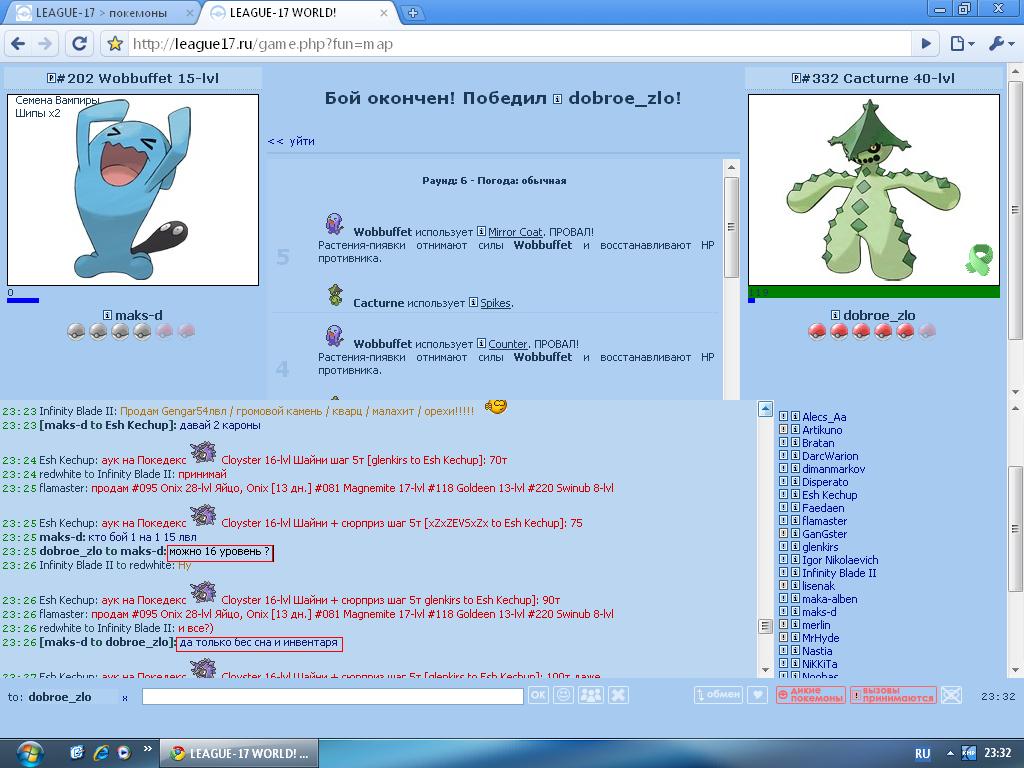Click the battle log scrollbar thumb
Image resolution: width=1024 pixels, height=768 pixels.
pyautogui.click(x=731, y=227)
